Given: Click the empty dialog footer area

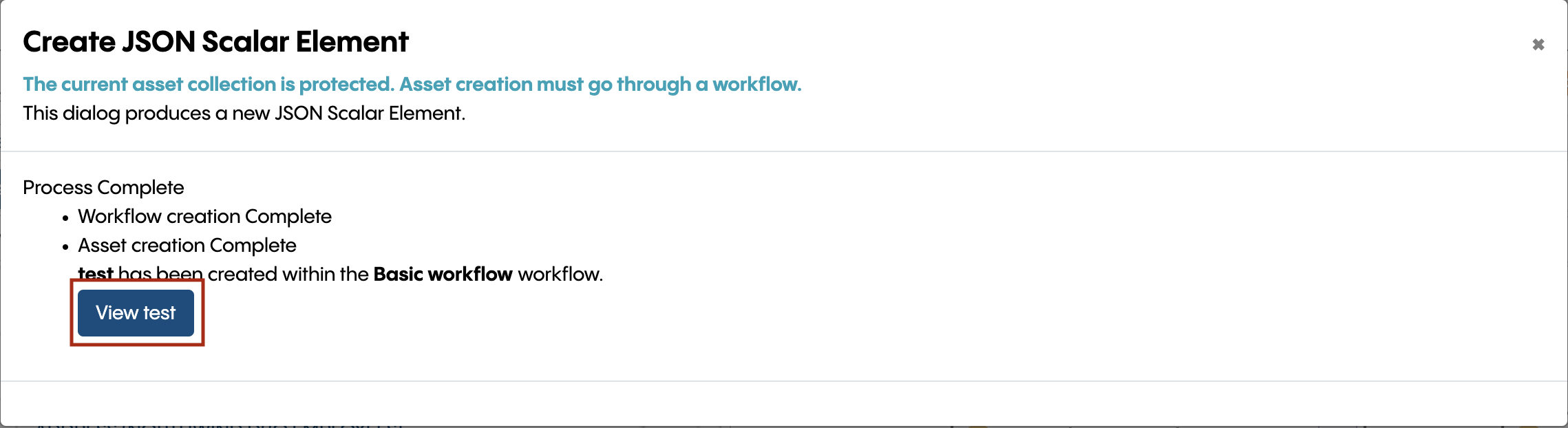Looking at the screenshot, I should (784, 403).
